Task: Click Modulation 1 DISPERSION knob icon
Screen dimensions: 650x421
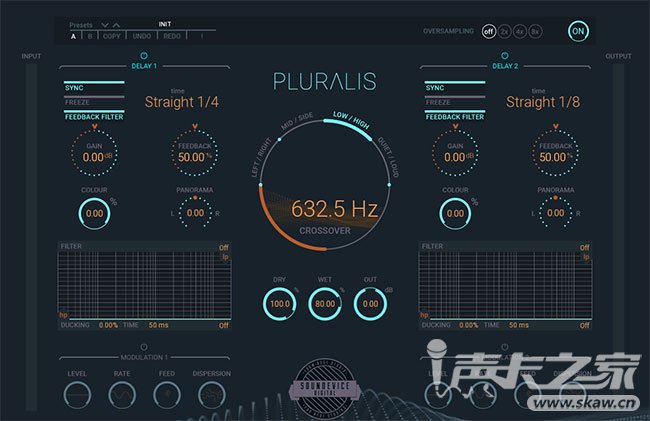Action: point(211,395)
